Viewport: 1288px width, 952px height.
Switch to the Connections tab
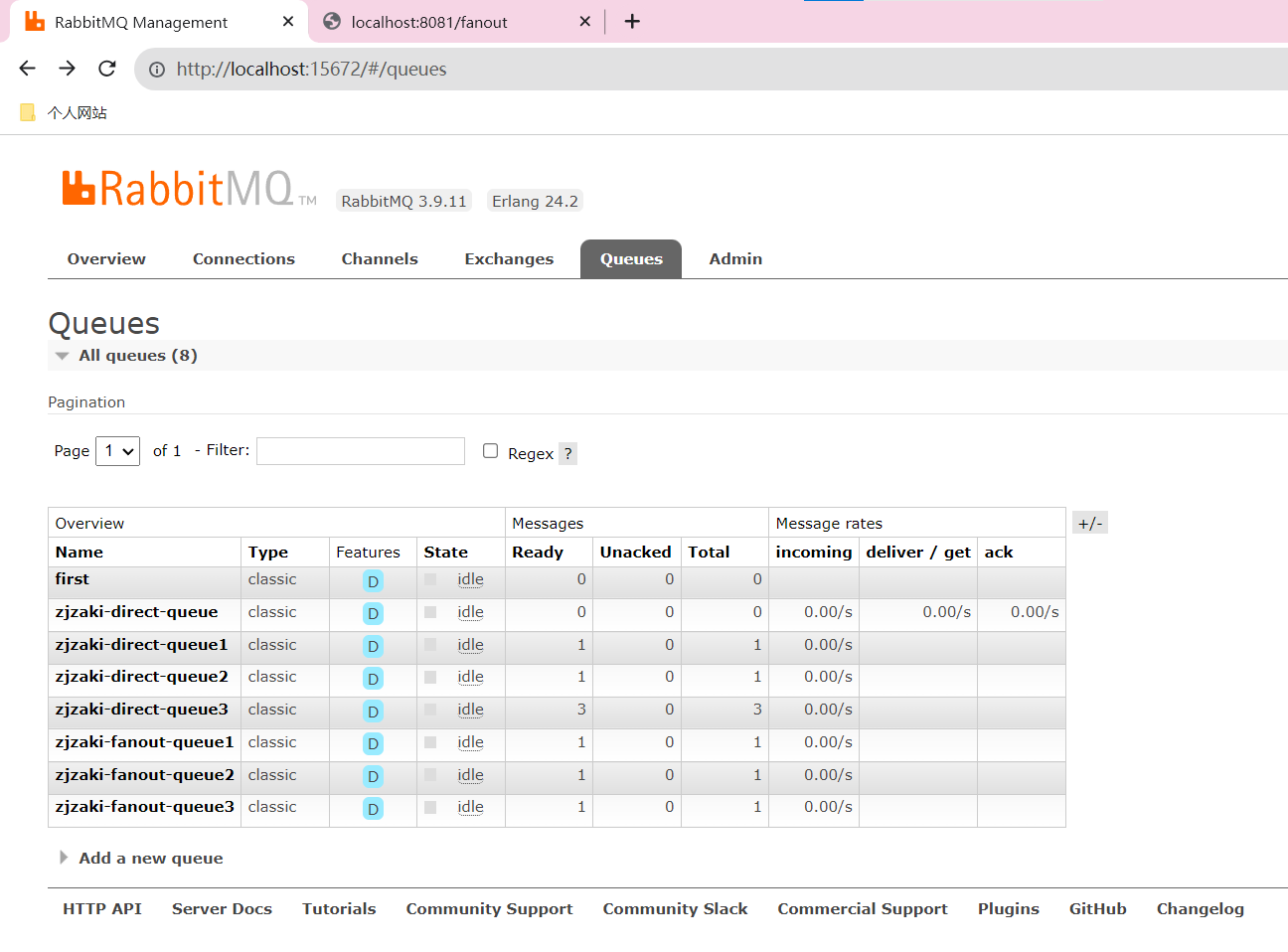(x=243, y=258)
